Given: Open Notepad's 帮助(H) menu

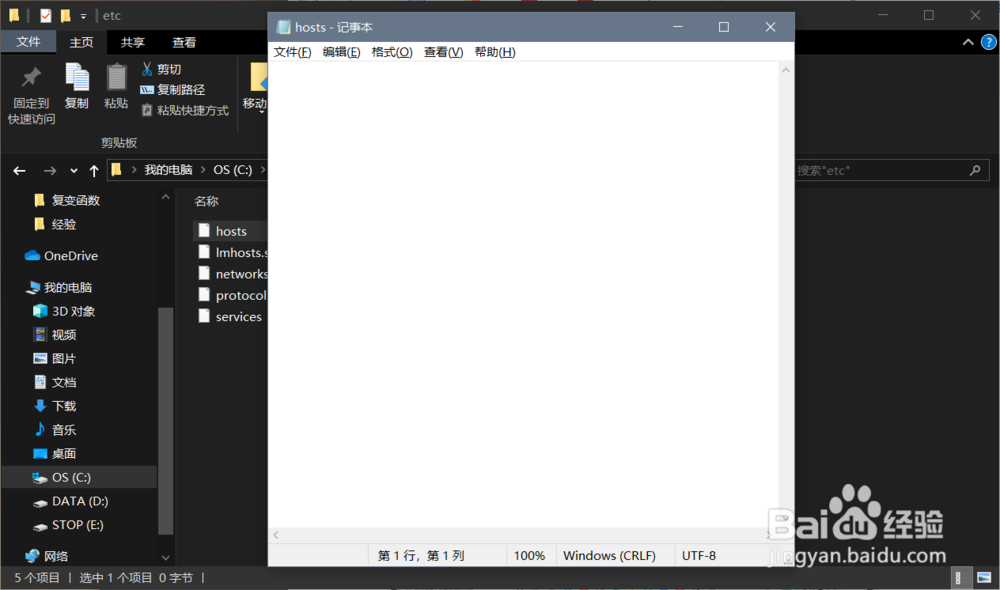Looking at the screenshot, I should pos(495,52).
